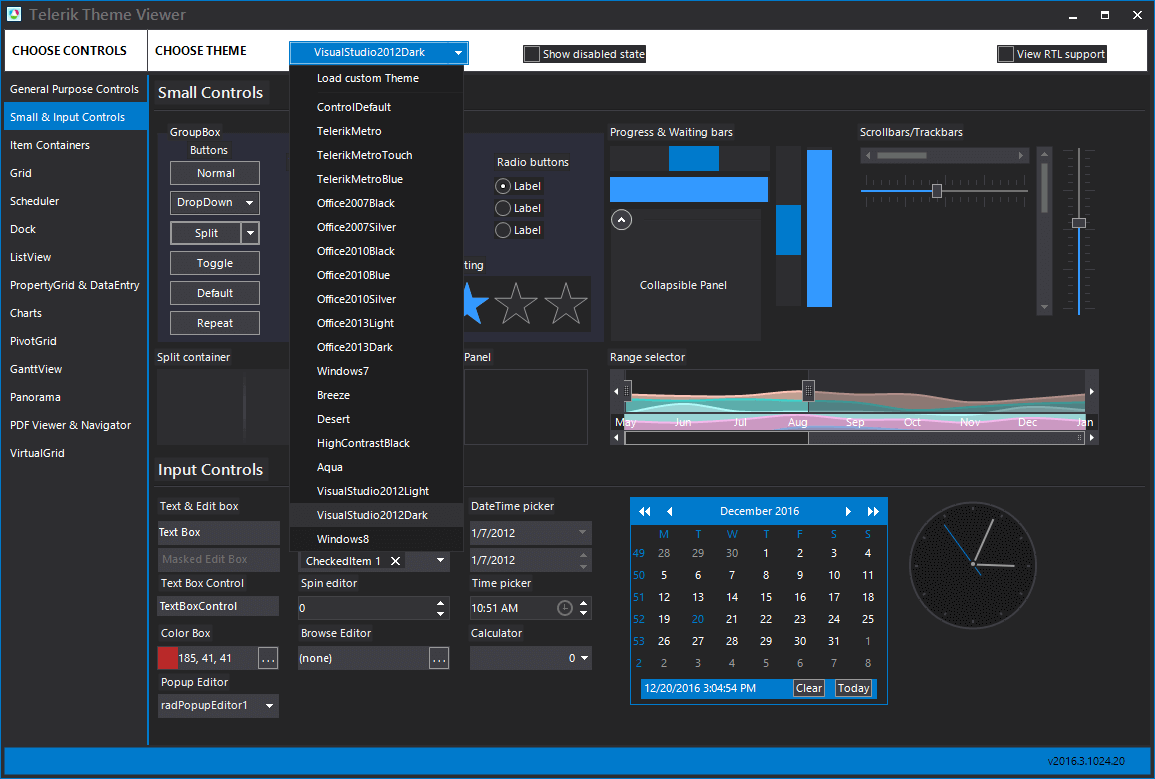The height and width of the screenshot is (779, 1155).
Task: Click horizontal scrollbar's right arrow
Action: [1021, 155]
